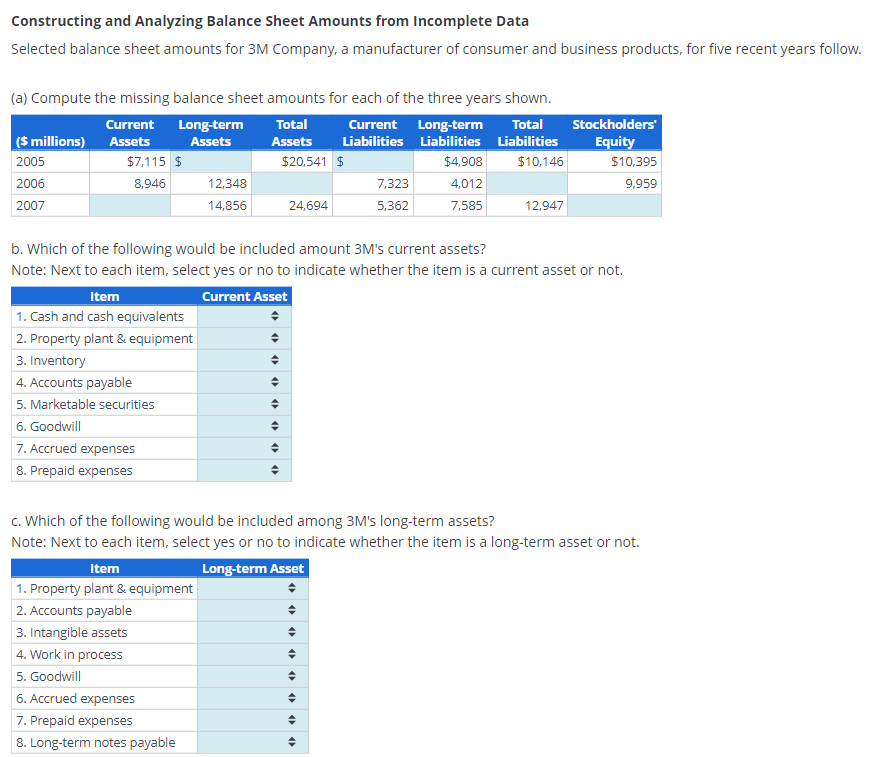Click '5. Marketable securities' item text
The width and height of the screenshot is (871, 757).
85,404
